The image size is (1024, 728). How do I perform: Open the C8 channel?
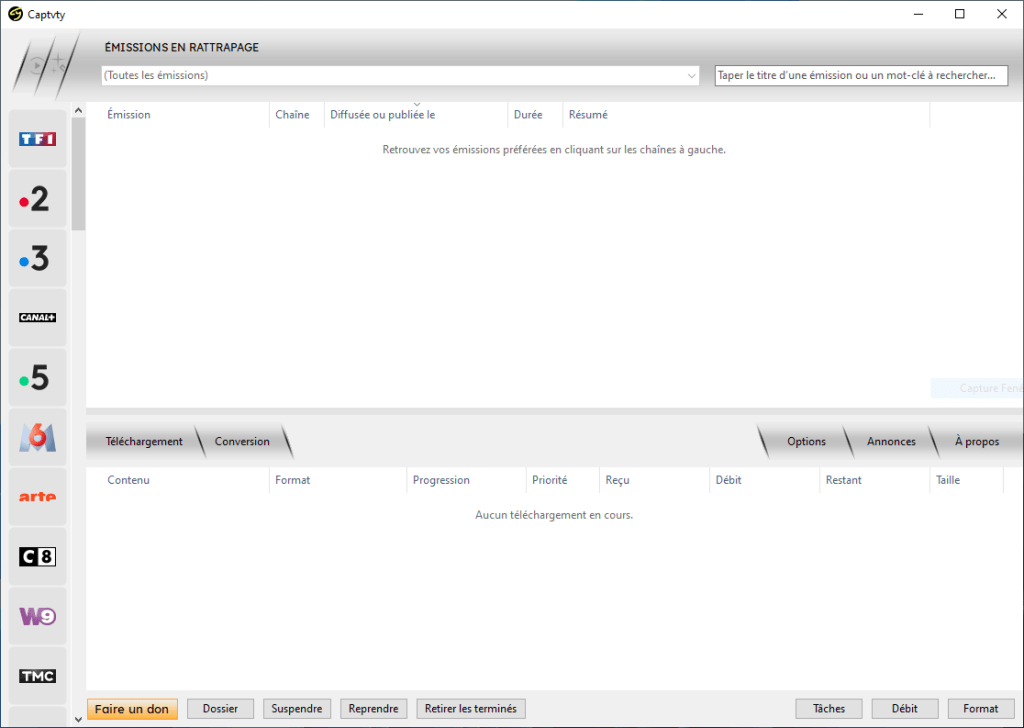38,556
